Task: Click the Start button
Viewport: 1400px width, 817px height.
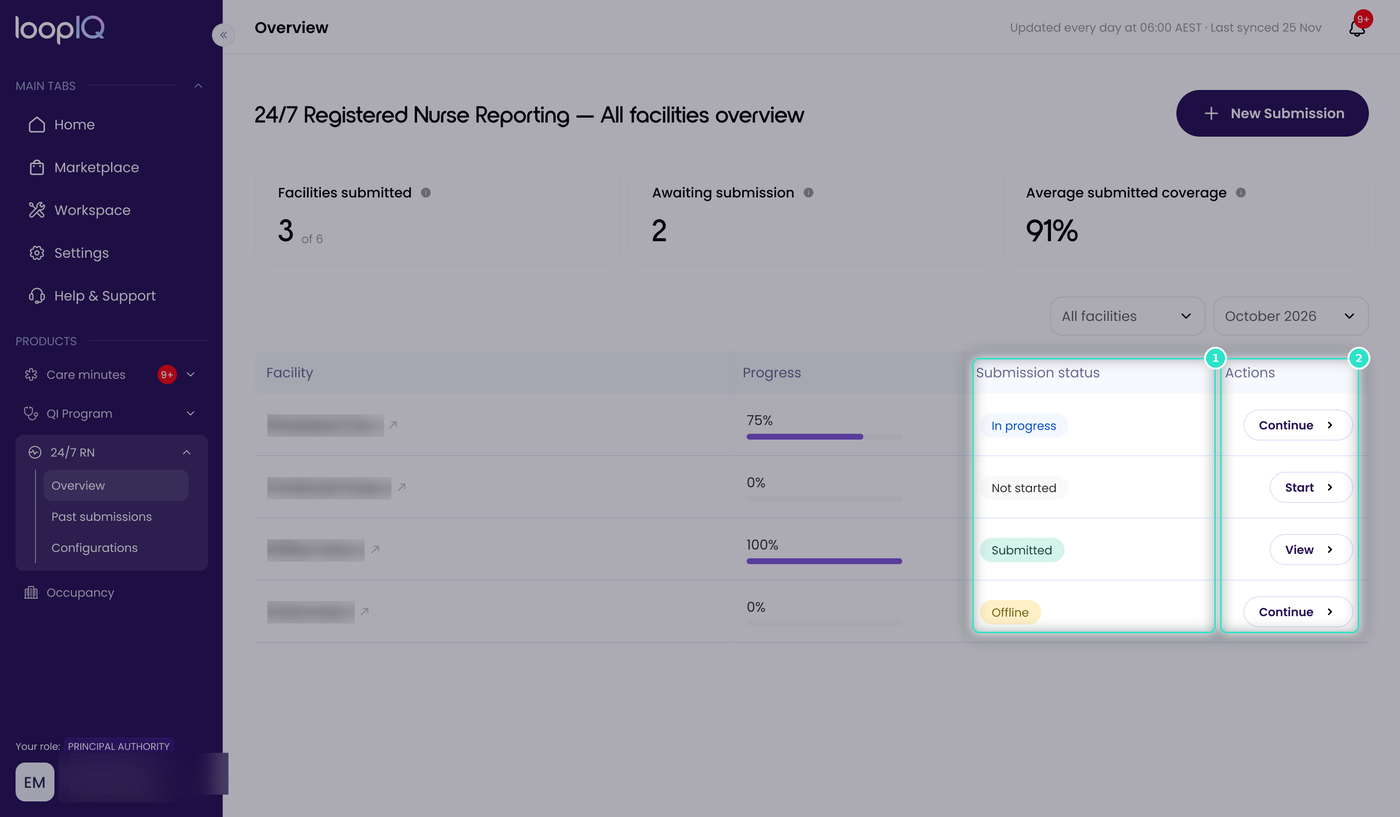Action: click(1311, 487)
